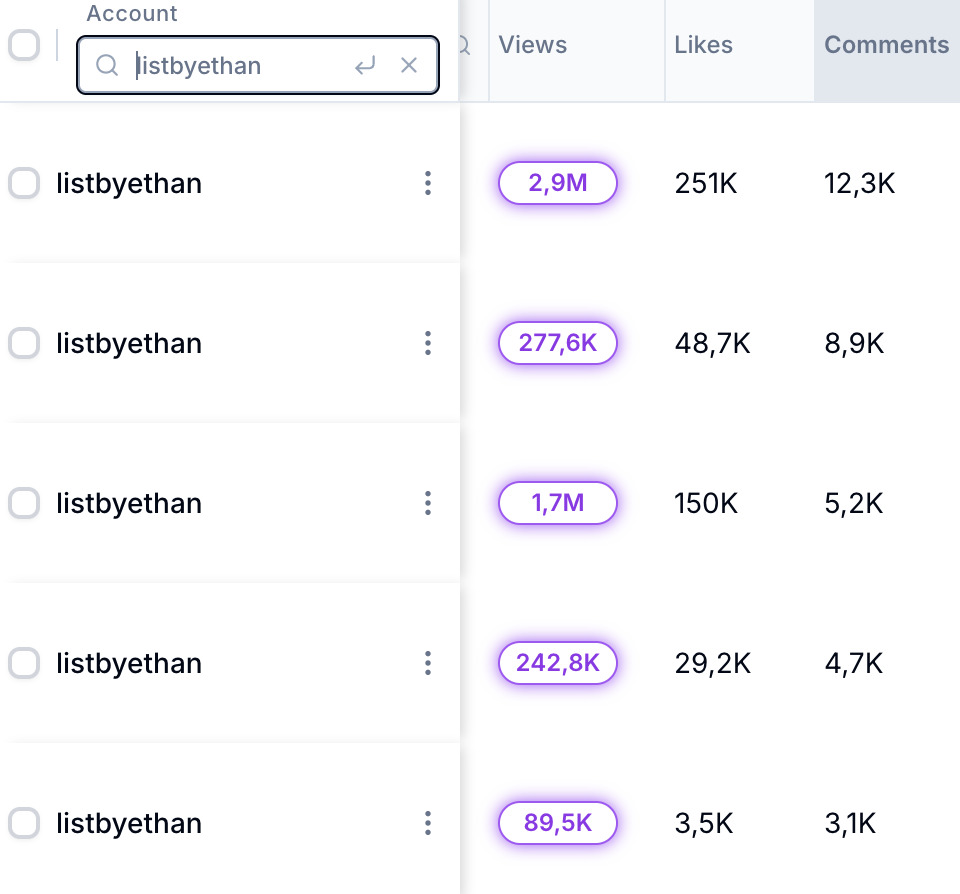Screen dimensions: 960x894
Task: Open the kebab menu on the 1,7M views row
Action: click(x=428, y=503)
